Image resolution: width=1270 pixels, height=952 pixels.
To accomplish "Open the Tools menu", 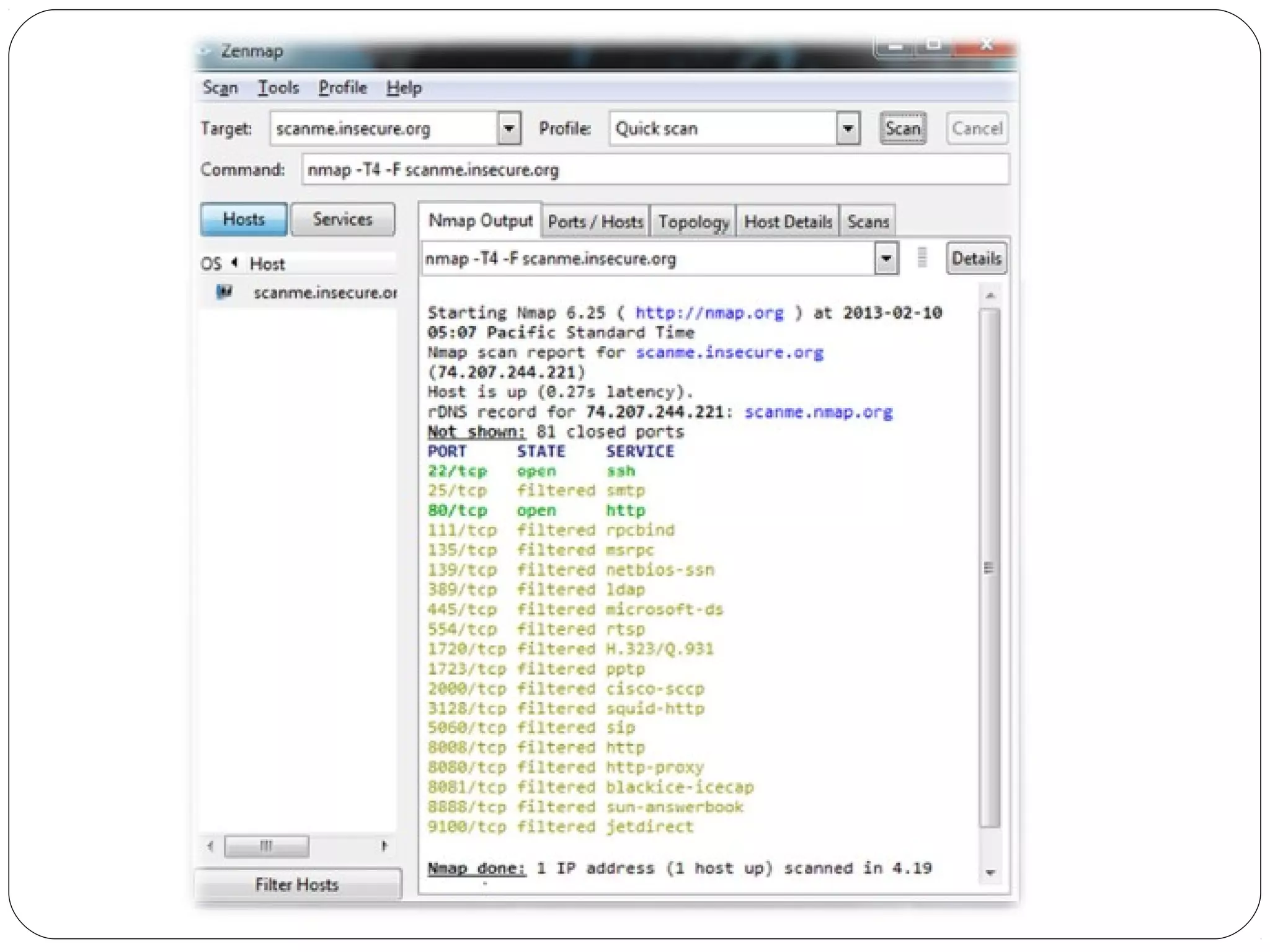I will [278, 88].
